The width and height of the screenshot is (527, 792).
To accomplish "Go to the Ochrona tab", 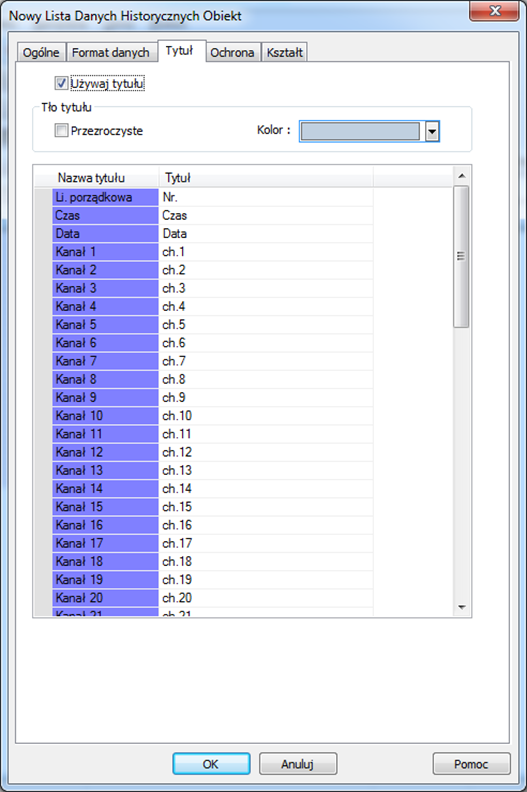I will [x=232, y=53].
